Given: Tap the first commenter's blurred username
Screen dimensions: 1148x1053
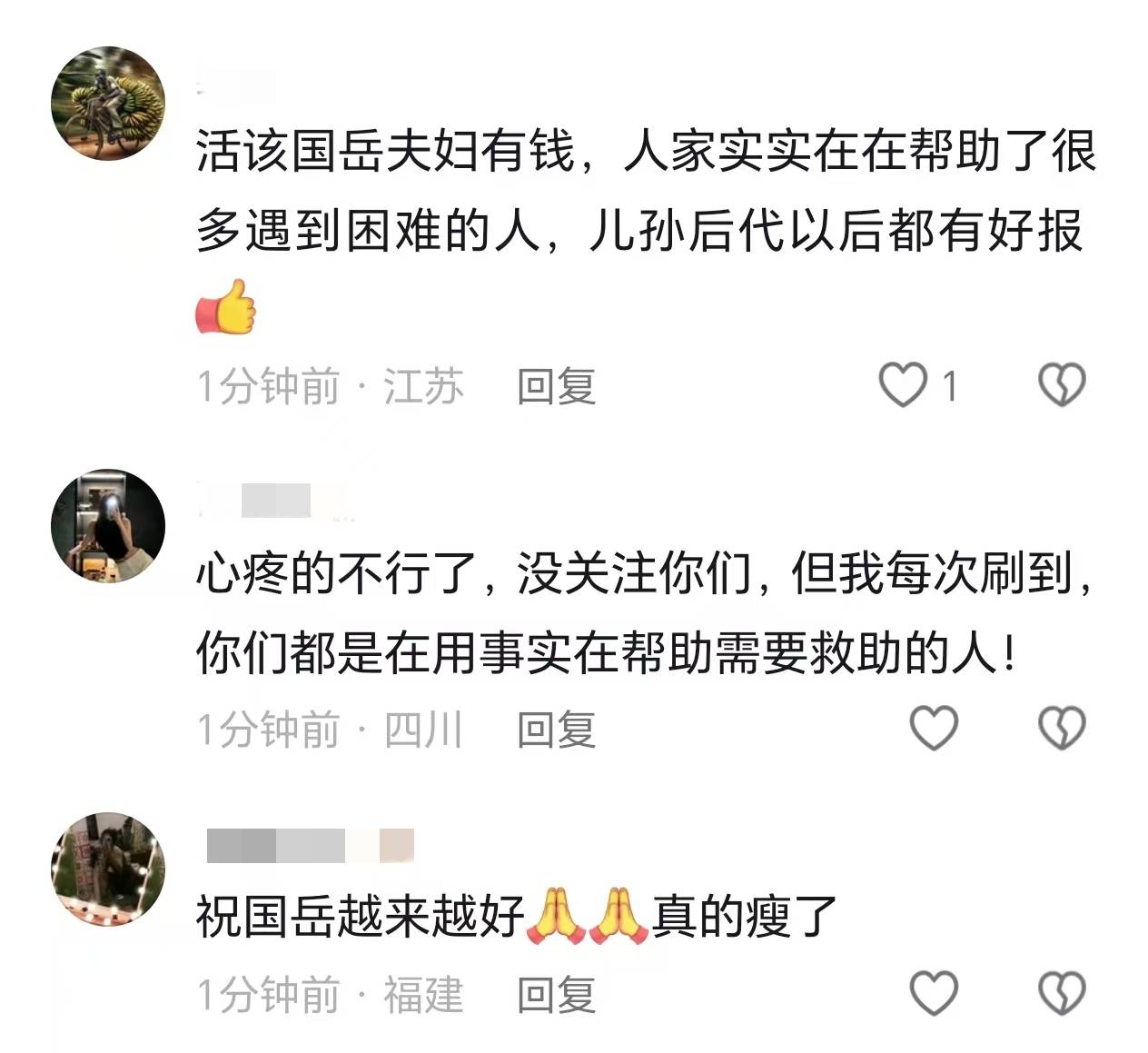Looking at the screenshot, I should coord(236,86).
